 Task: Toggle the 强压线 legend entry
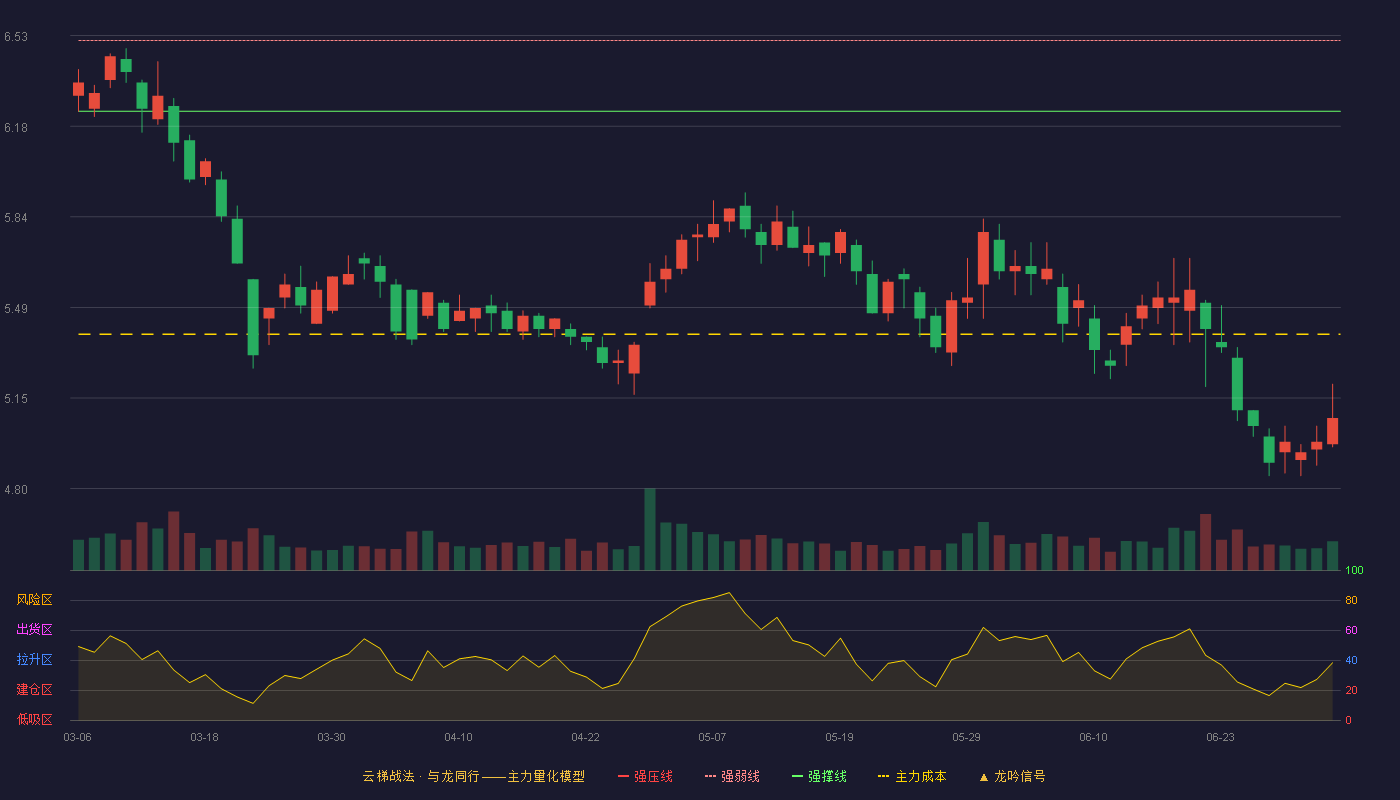click(645, 776)
